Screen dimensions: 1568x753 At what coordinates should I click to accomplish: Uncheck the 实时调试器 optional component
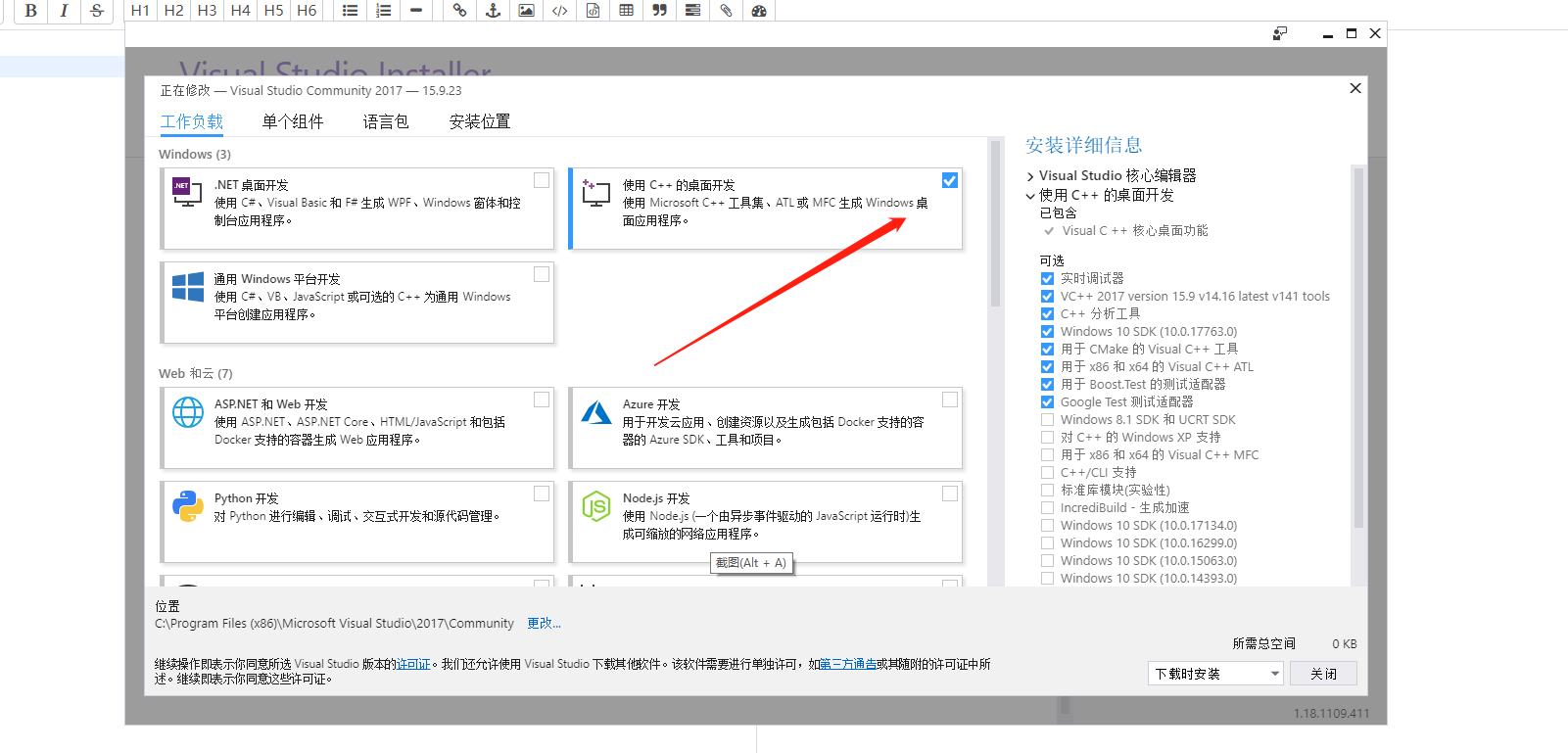coord(1047,279)
